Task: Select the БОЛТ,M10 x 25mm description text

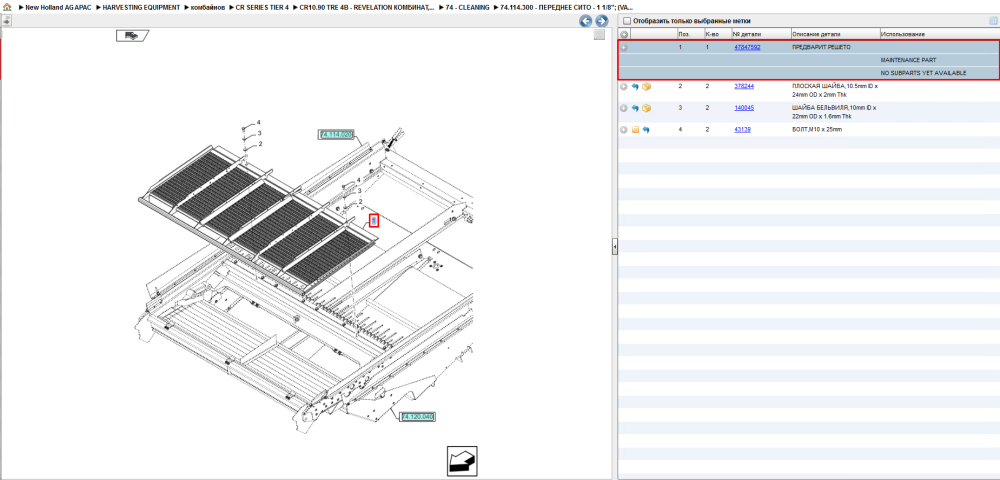Action: 817,129
